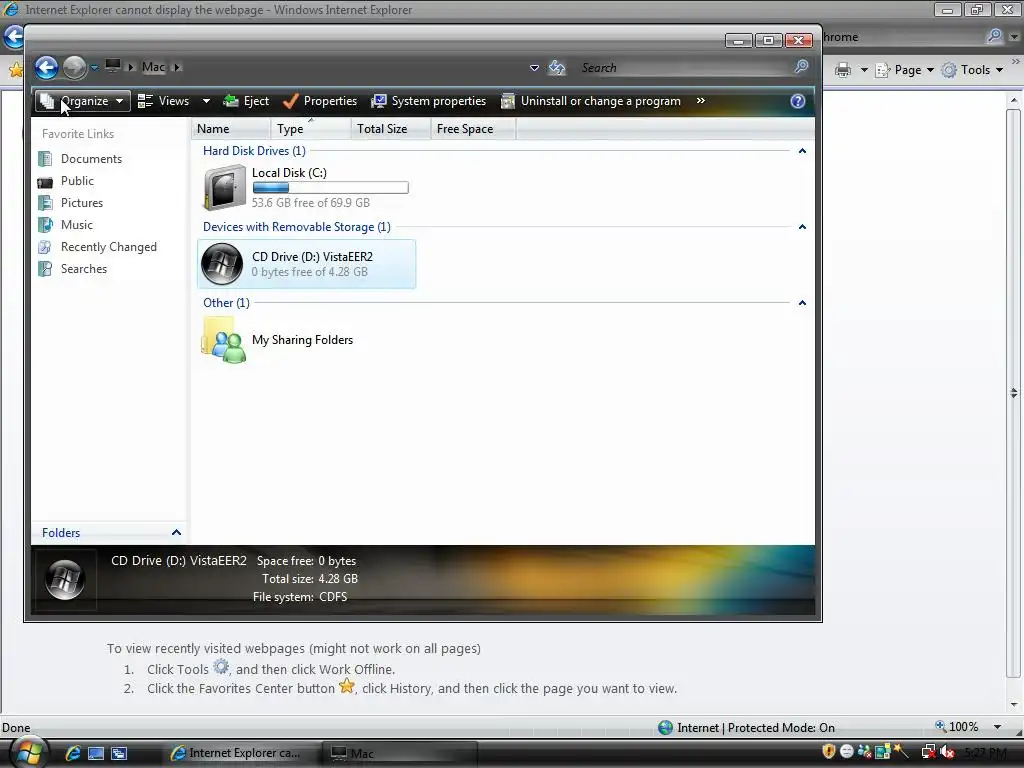Screen dimensions: 1024x768
Task: Click the Views button
Action: click(x=165, y=101)
